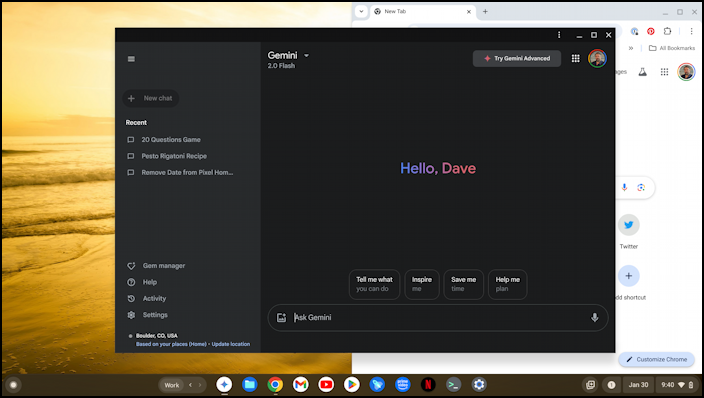Open Gemini app from the shelf
The image size is (704, 398).
[224, 385]
